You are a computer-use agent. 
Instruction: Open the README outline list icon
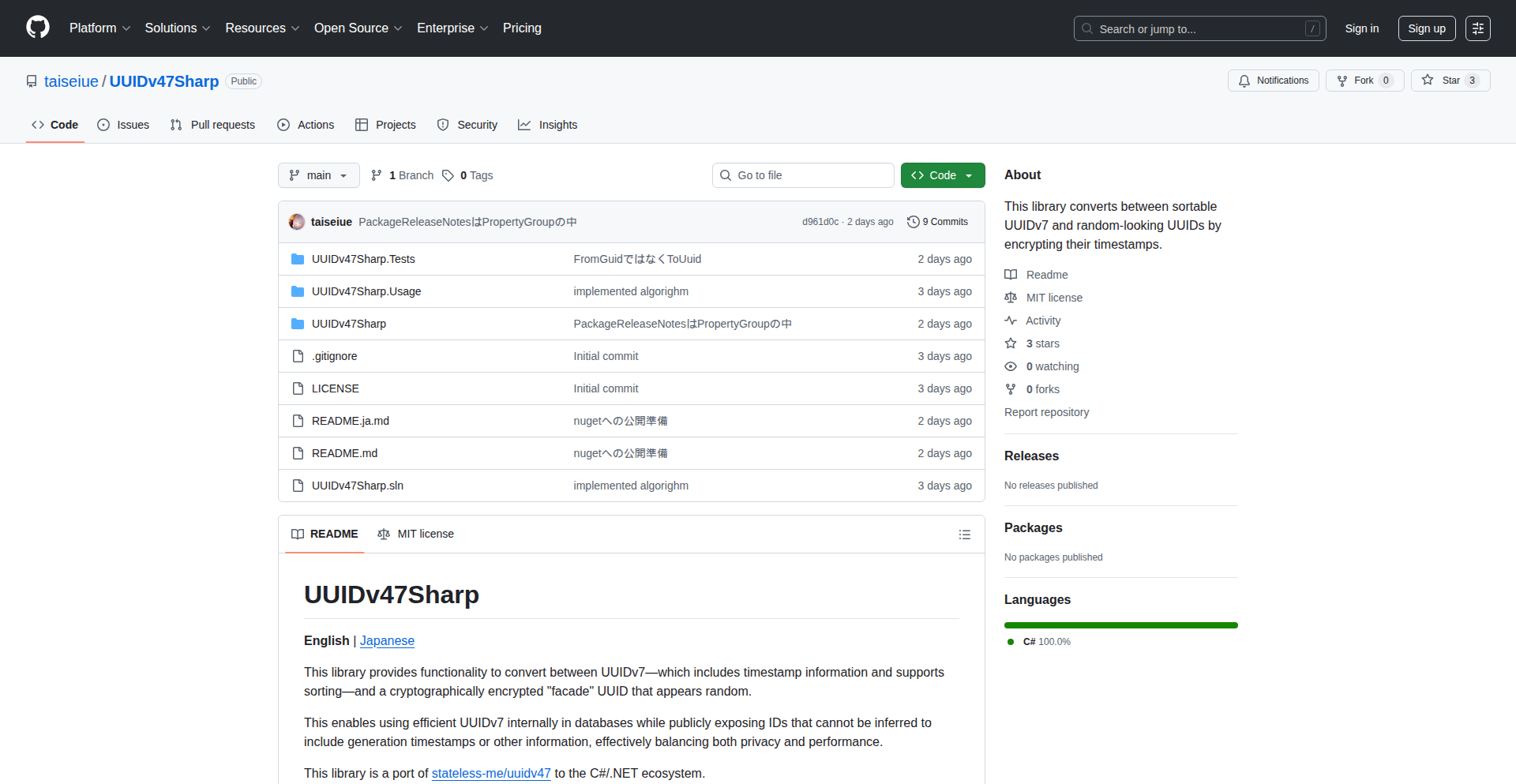[964, 535]
